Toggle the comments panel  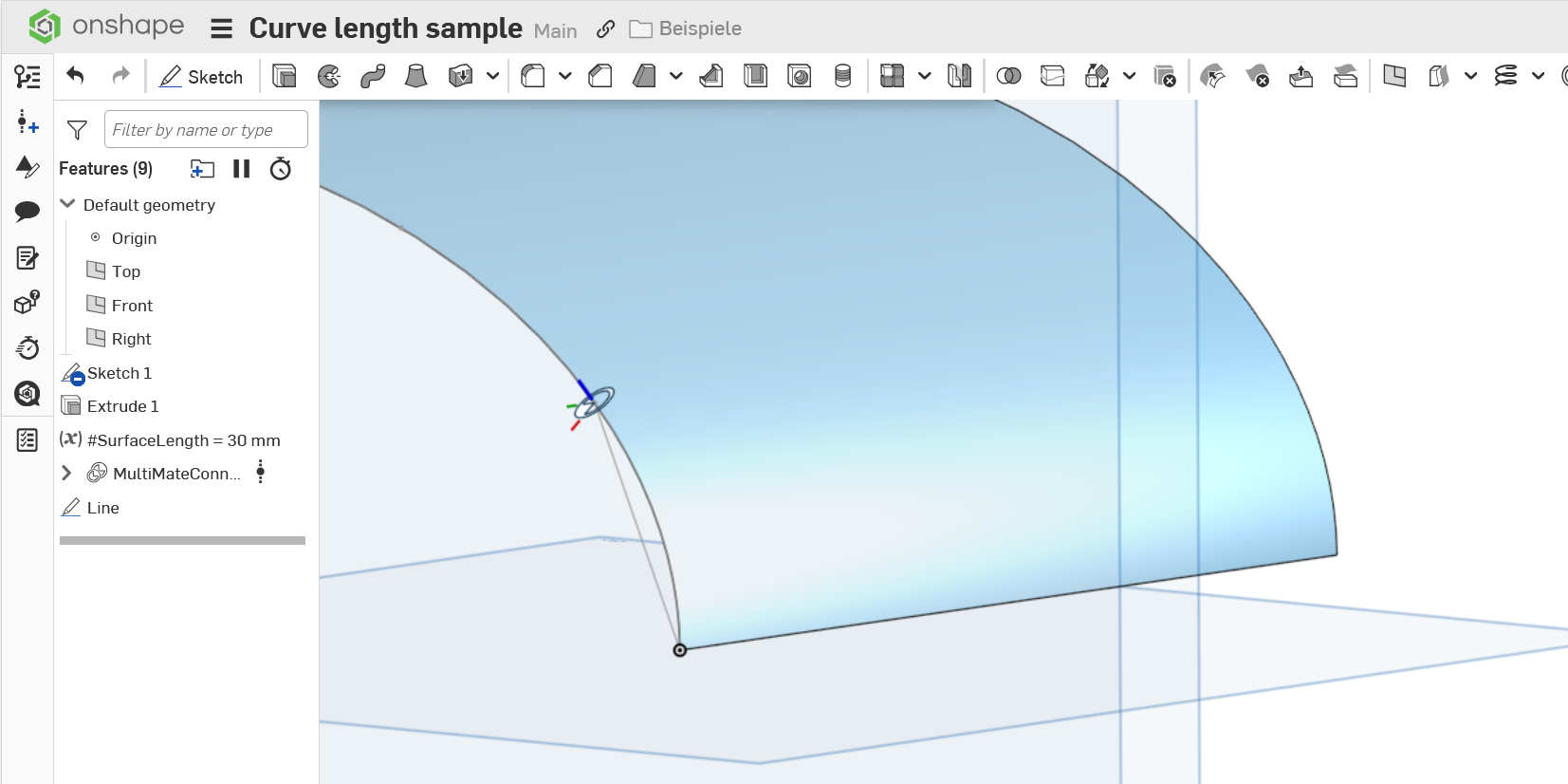coord(28,211)
